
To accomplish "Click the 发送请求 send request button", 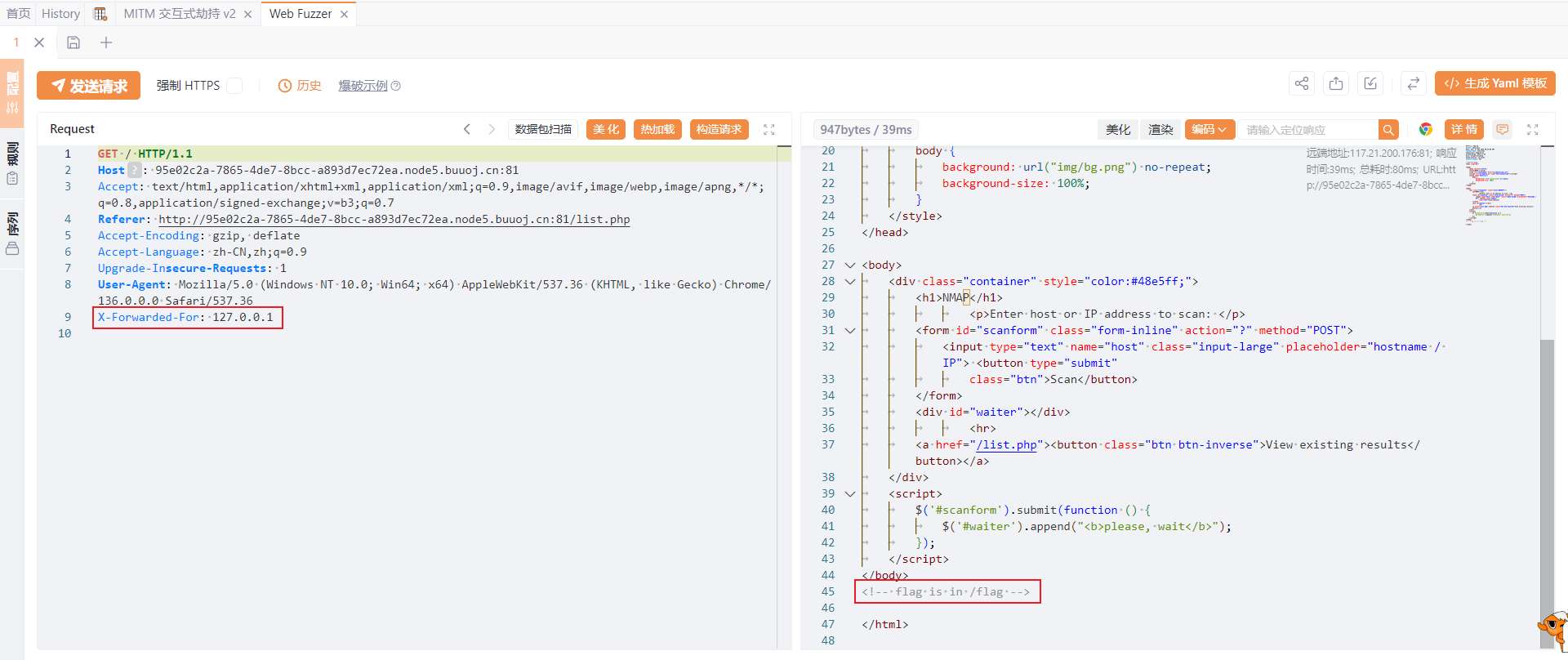I will (x=88, y=85).
